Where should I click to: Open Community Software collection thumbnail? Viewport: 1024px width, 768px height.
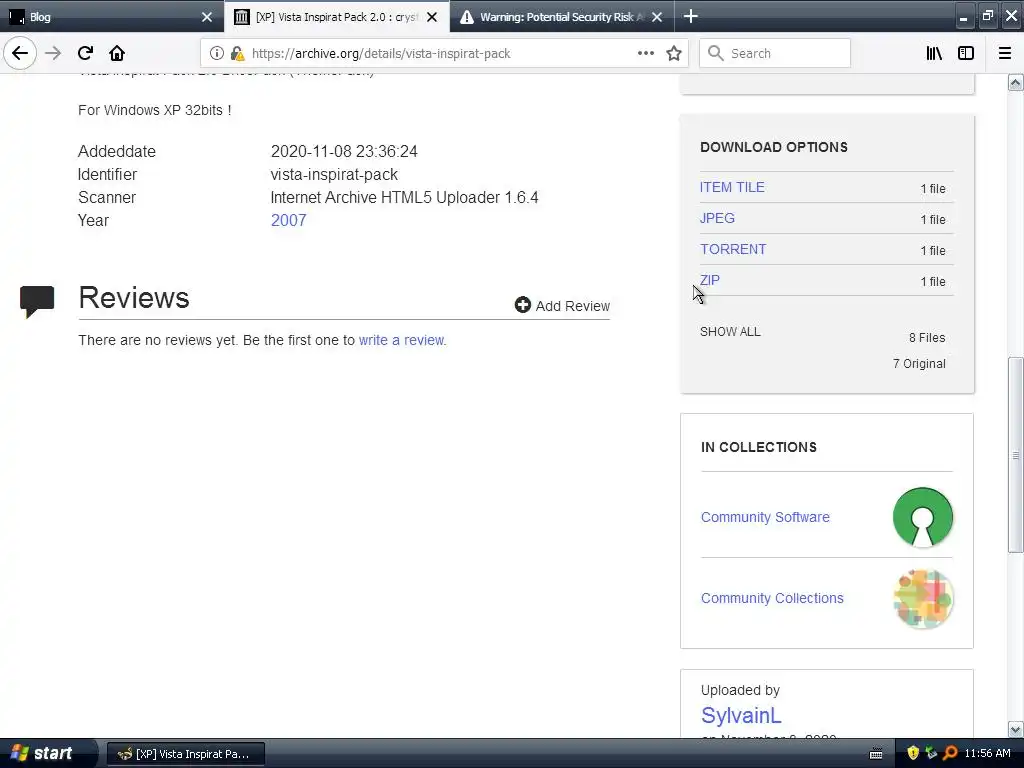[x=922, y=517]
